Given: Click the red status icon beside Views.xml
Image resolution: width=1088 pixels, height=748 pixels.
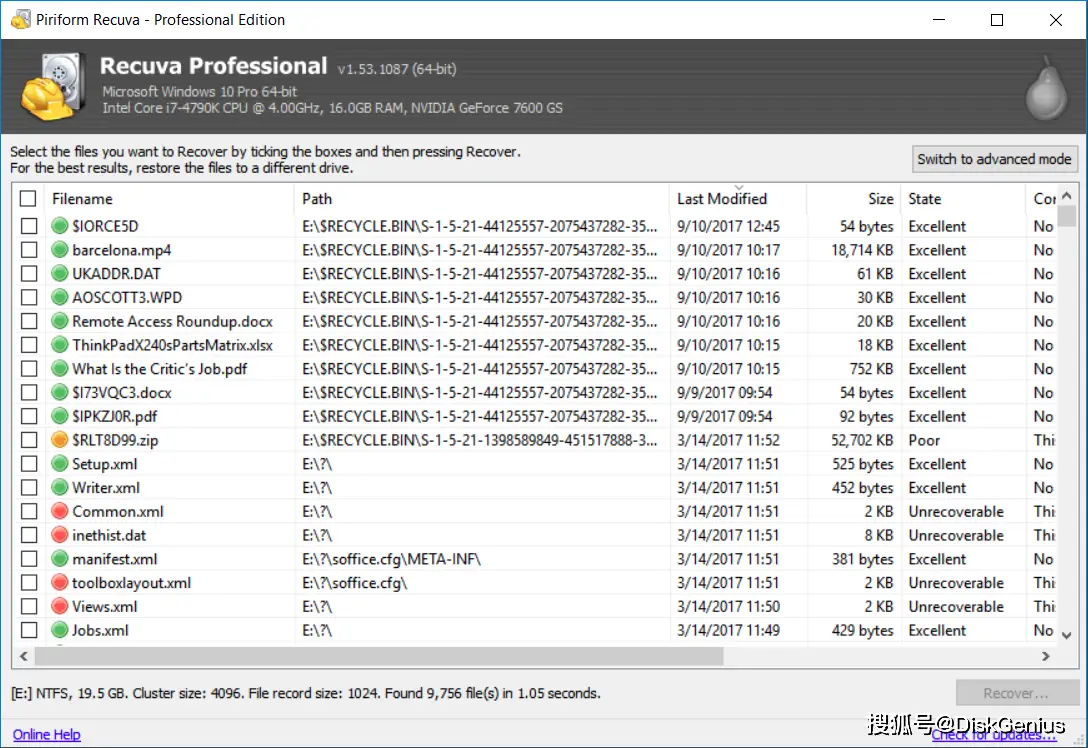Looking at the screenshot, I should coord(60,606).
